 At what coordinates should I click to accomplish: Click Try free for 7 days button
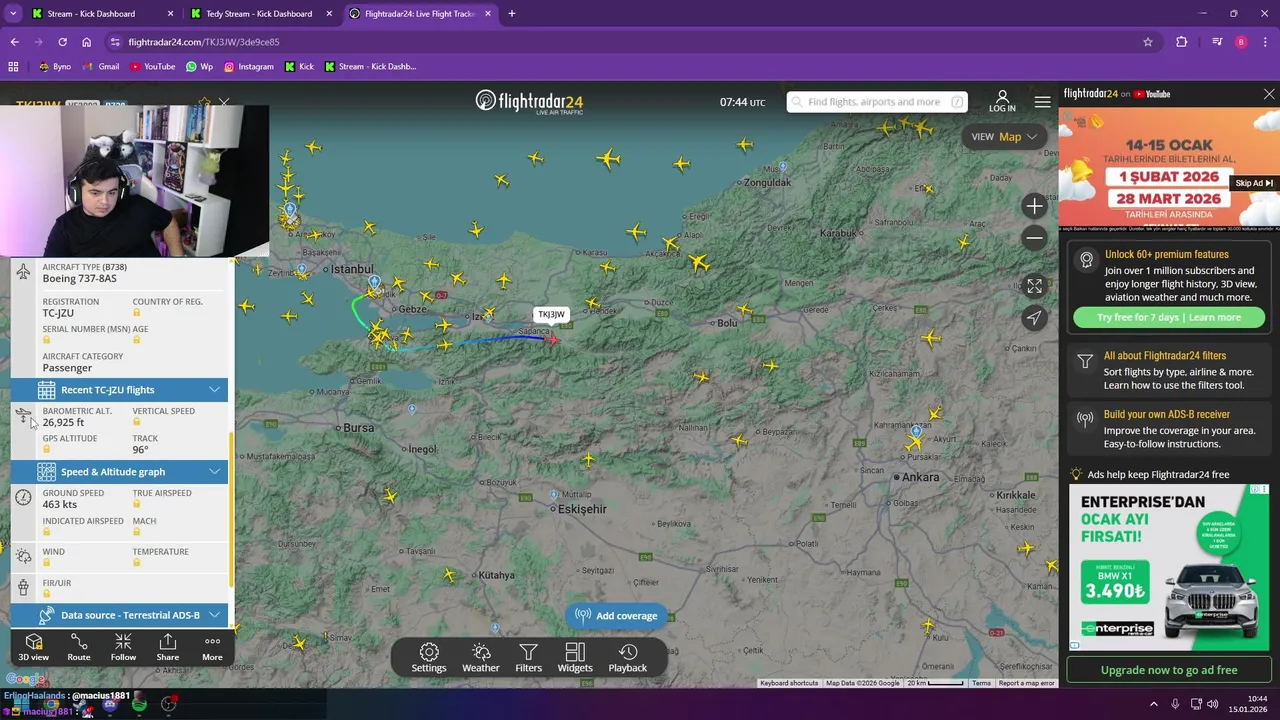point(1169,317)
